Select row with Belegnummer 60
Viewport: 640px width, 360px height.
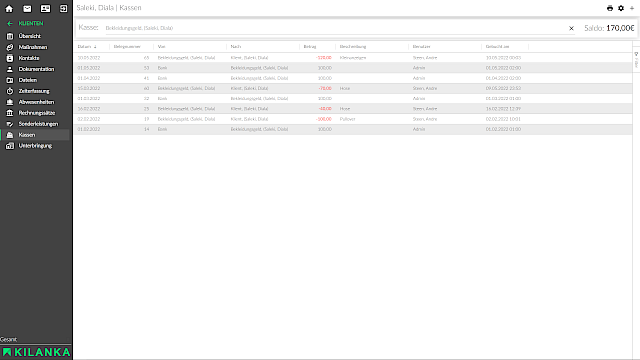click(x=353, y=88)
